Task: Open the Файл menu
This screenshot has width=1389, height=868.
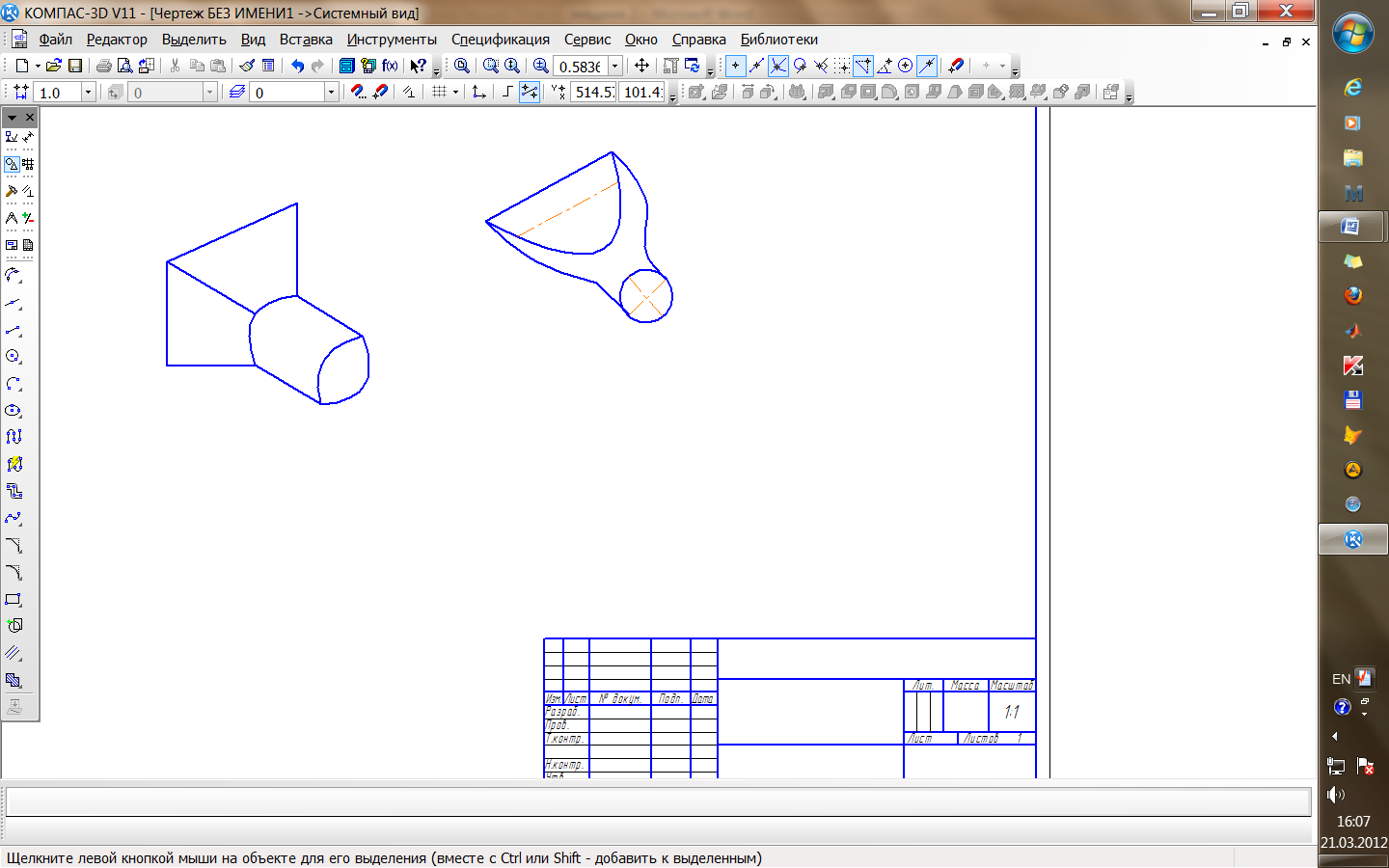Action: tap(56, 40)
